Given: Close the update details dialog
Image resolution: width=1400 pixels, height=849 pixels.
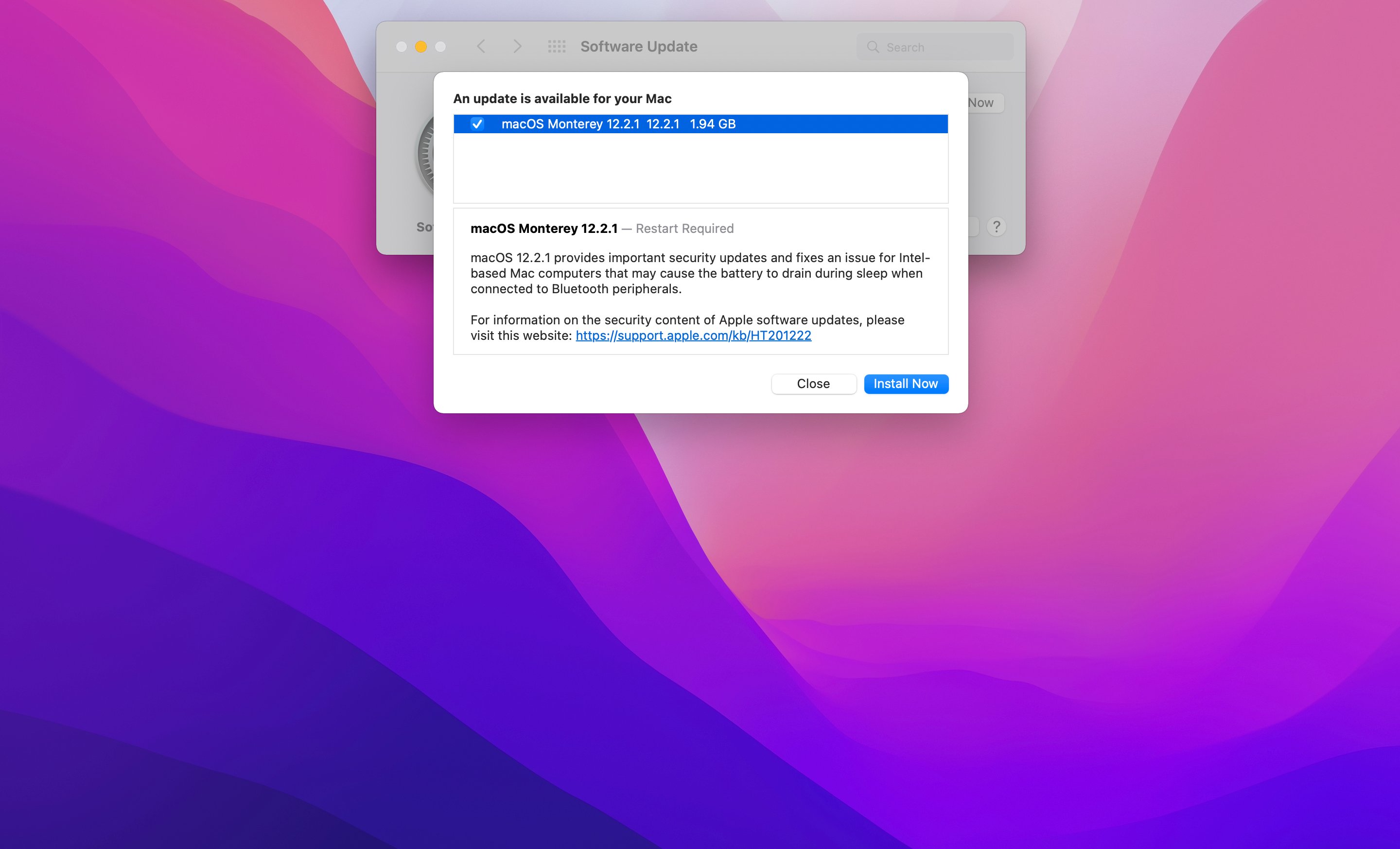Looking at the screenshot, I should (813, 384).
